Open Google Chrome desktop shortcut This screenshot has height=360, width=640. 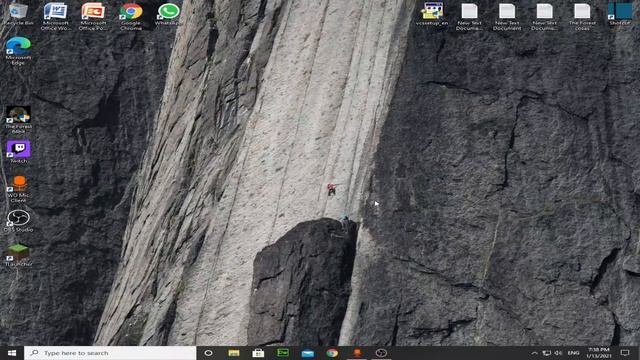[131, 16]
